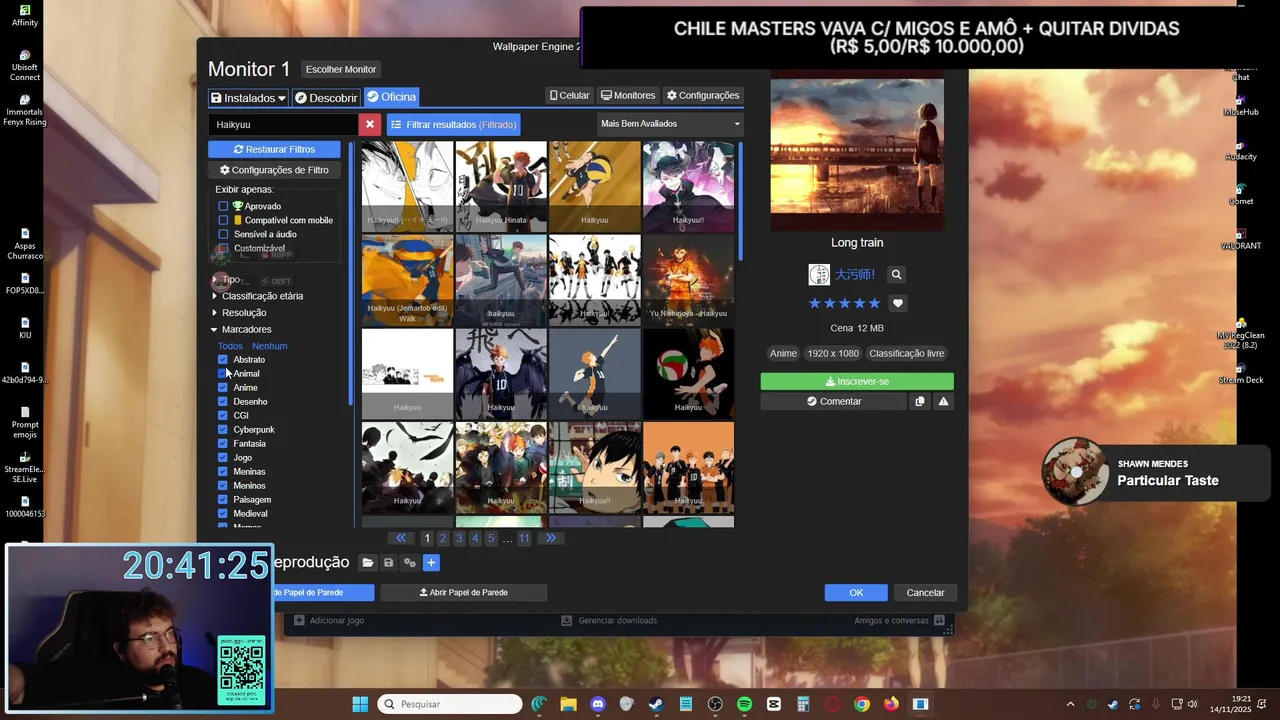This screenshot has height=720, width=1280.
Task: Rate wallpaper with fifth star
Action: coord(875,303)
